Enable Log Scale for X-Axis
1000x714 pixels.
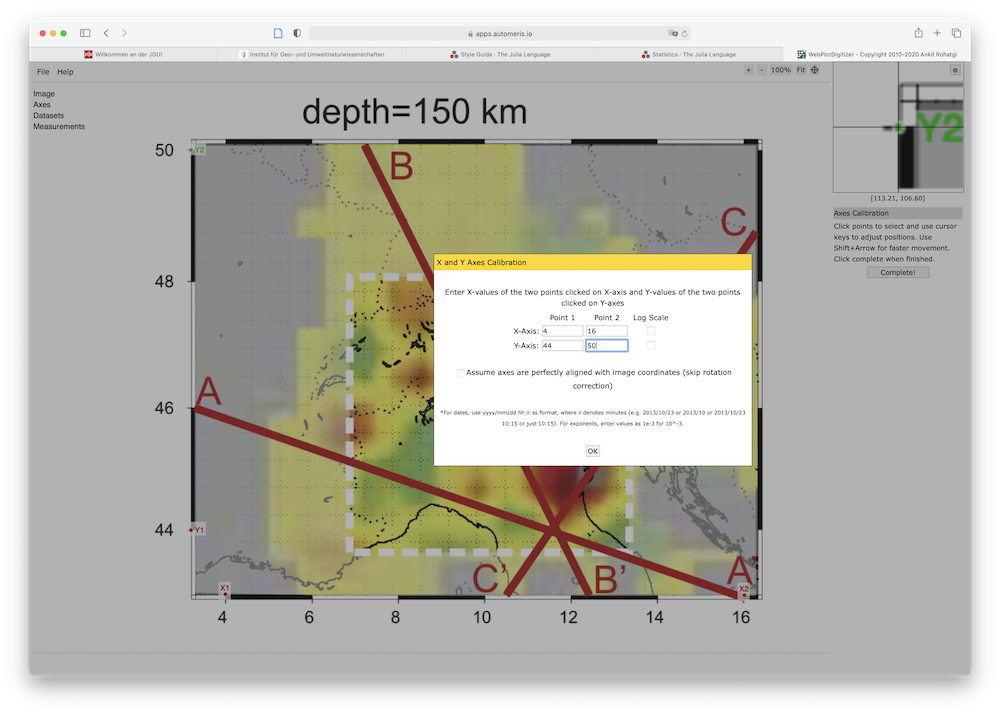coord(651,331)
